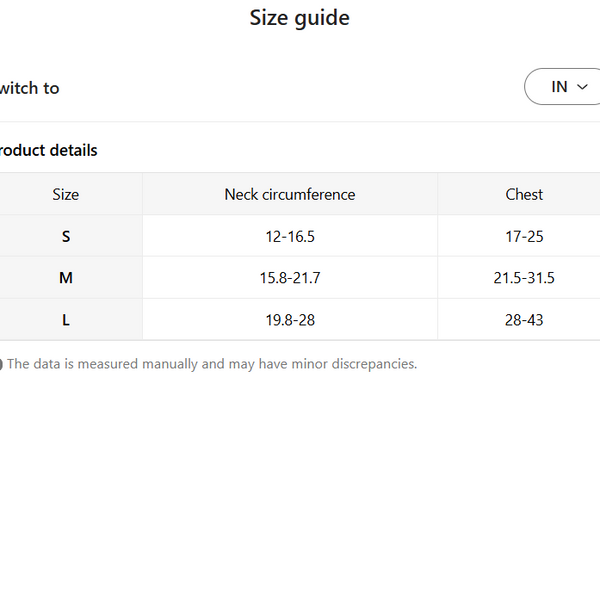Click the S size row label
Image resolution: width=600 pixels, height=600 pixels.
tap(66, 236)
